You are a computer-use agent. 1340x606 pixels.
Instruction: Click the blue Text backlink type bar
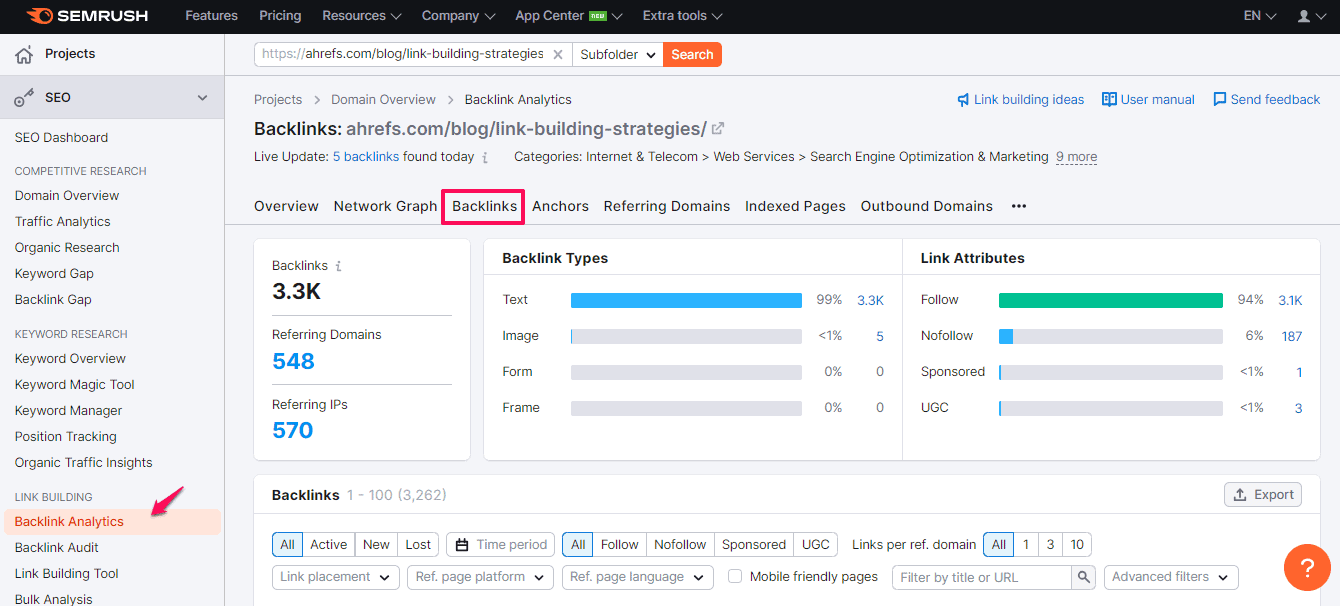(686, 300)
